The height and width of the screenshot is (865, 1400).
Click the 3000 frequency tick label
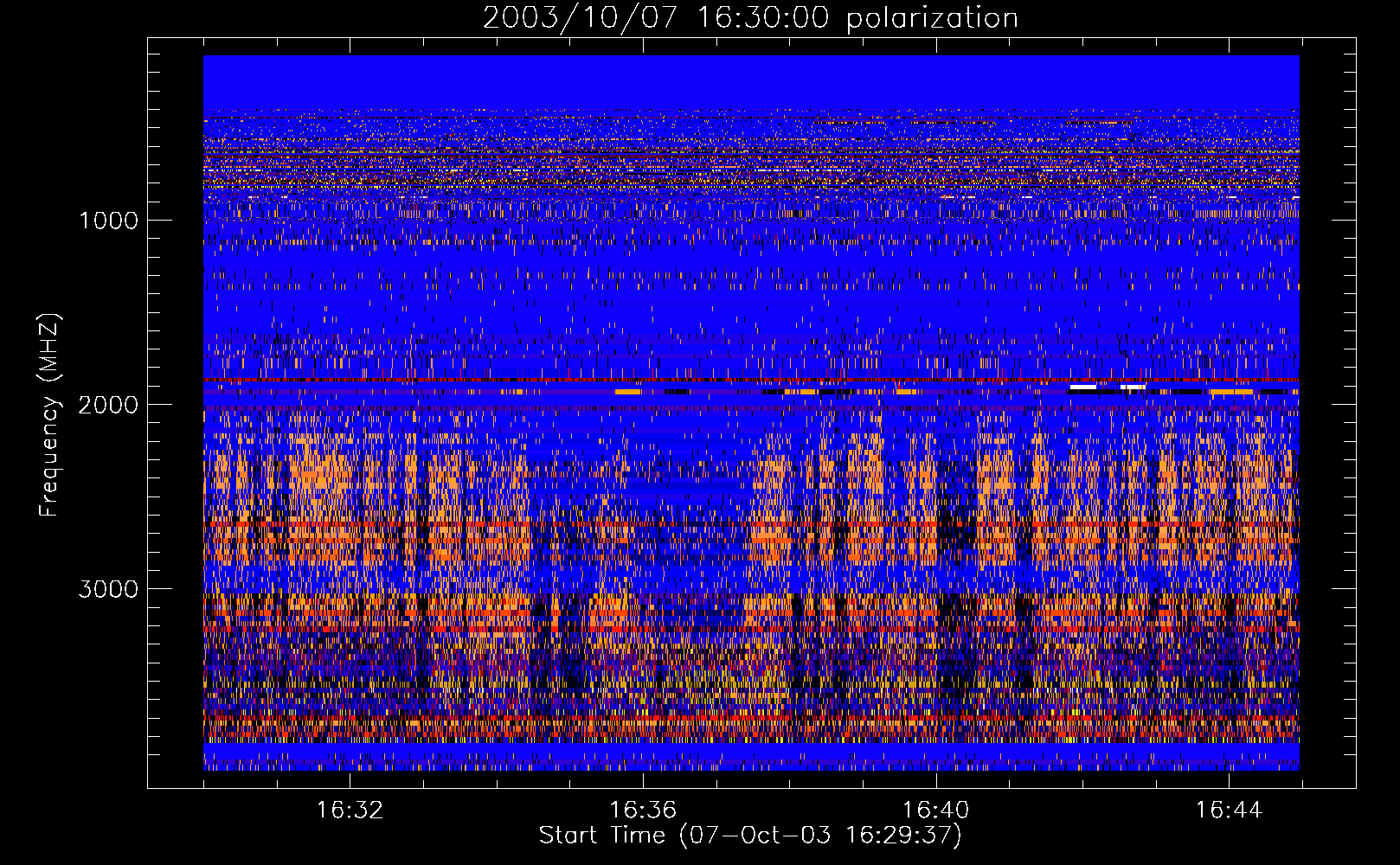pos(108,589)
